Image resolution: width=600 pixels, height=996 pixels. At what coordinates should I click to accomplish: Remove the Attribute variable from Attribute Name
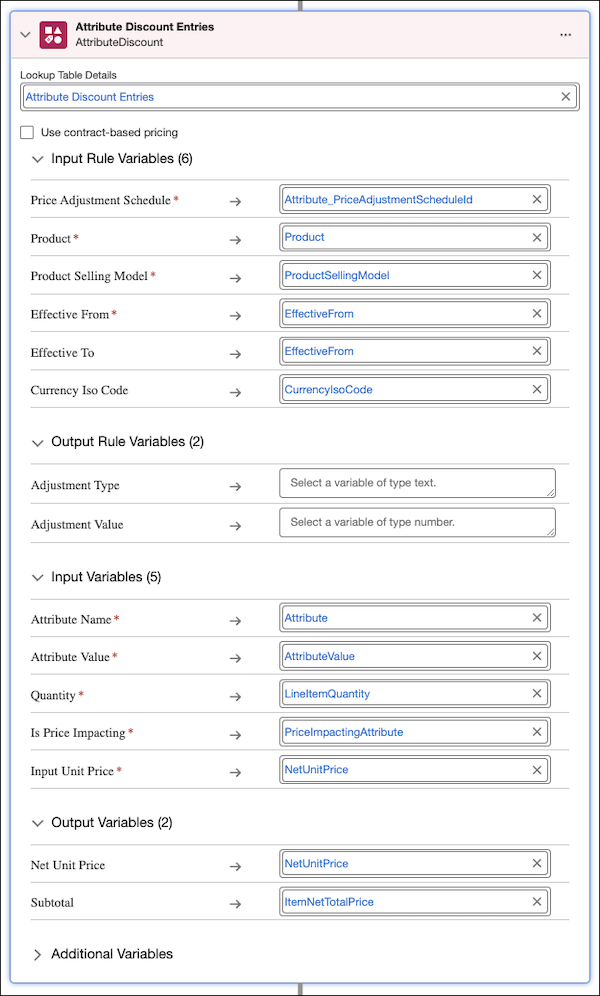[x=537, y=618]
